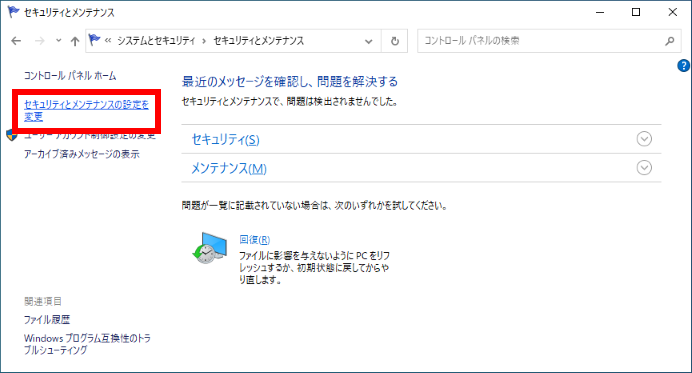This screenshot has height=373, width=692.
Task: Click システムとセキュリティ breadcrumb
Action: tap(156, 41)
